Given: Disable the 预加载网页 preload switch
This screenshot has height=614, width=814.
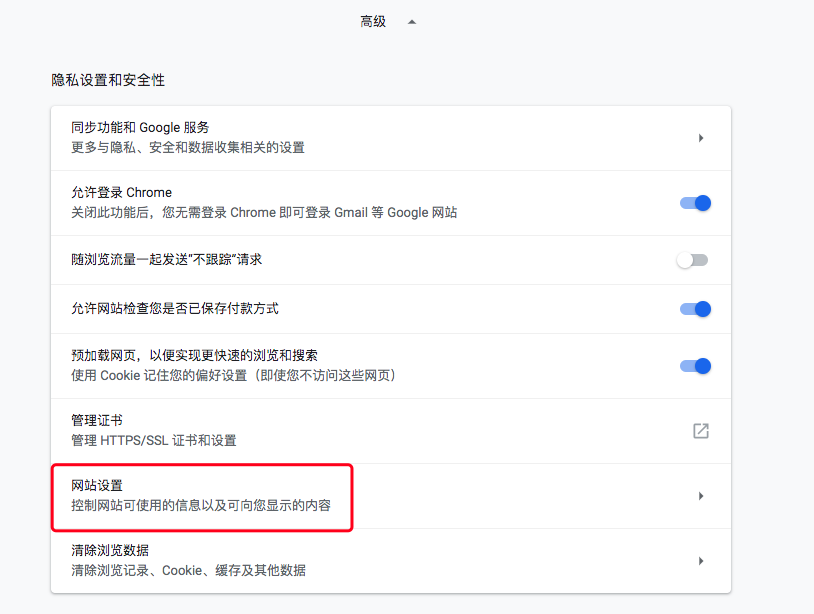Looking at the screenshot, I should [695, 366].
